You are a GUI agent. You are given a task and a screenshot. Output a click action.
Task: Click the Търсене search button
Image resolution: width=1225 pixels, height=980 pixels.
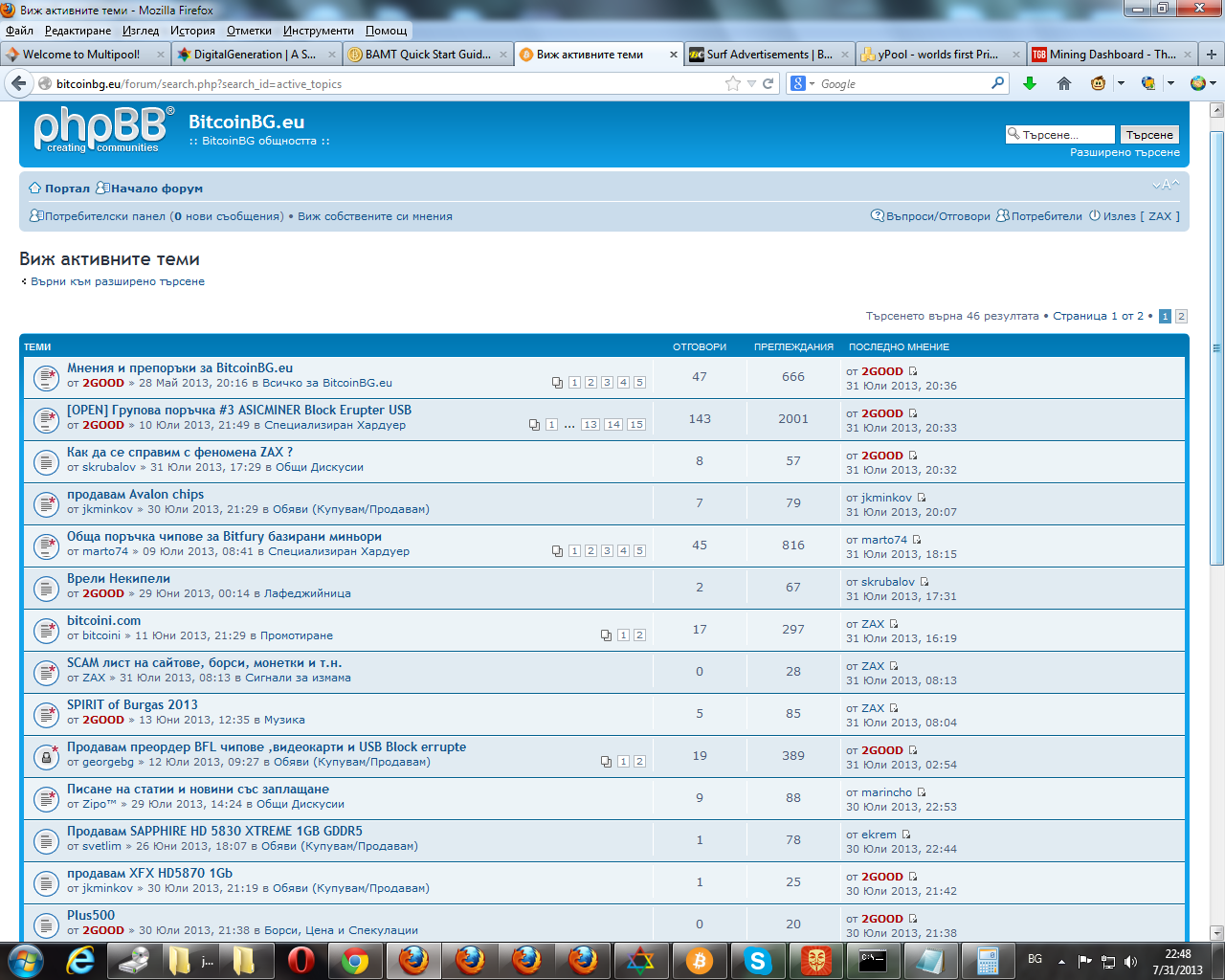(x=1148, y=135)
